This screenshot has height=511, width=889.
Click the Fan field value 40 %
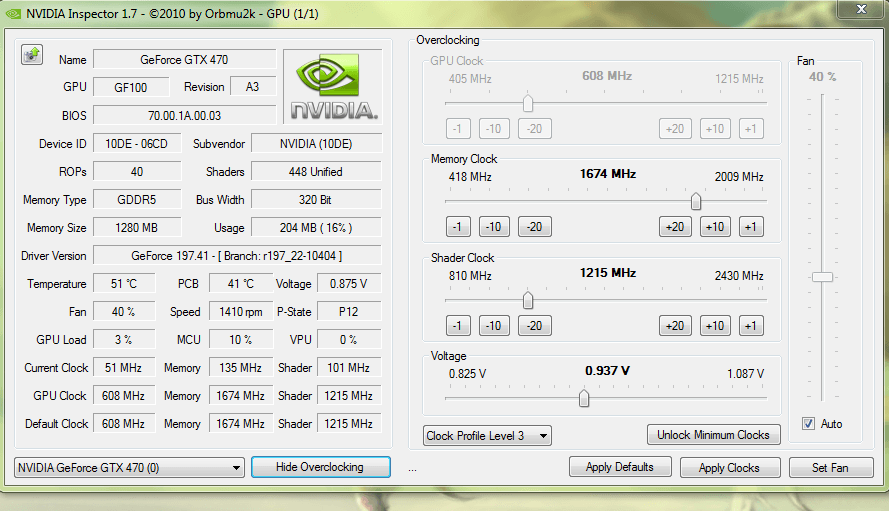124,312
